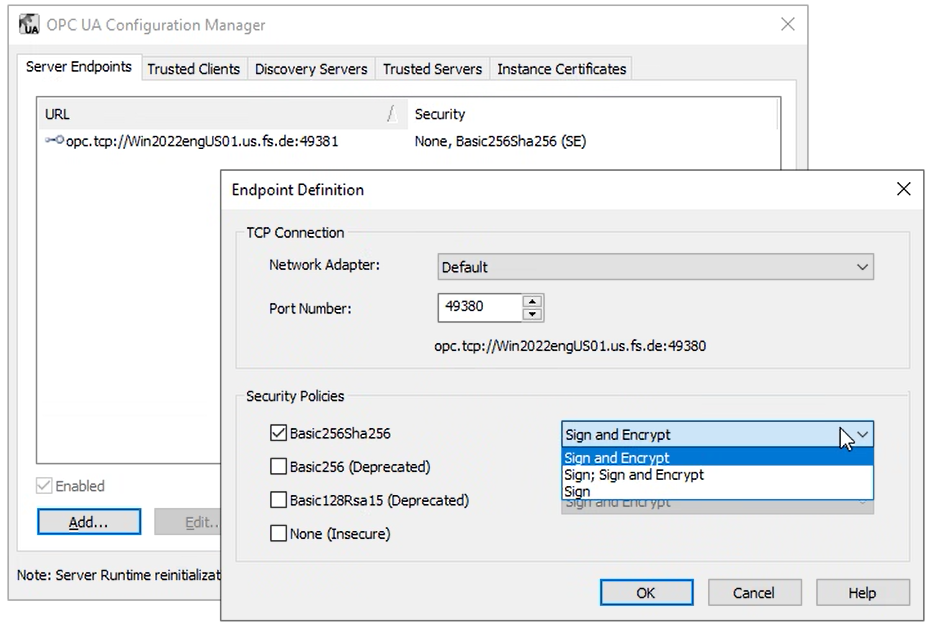933x629 pixels.
Task: Choose 'Sign; Sign and Encrypt' from list
Action: point(634,475)
